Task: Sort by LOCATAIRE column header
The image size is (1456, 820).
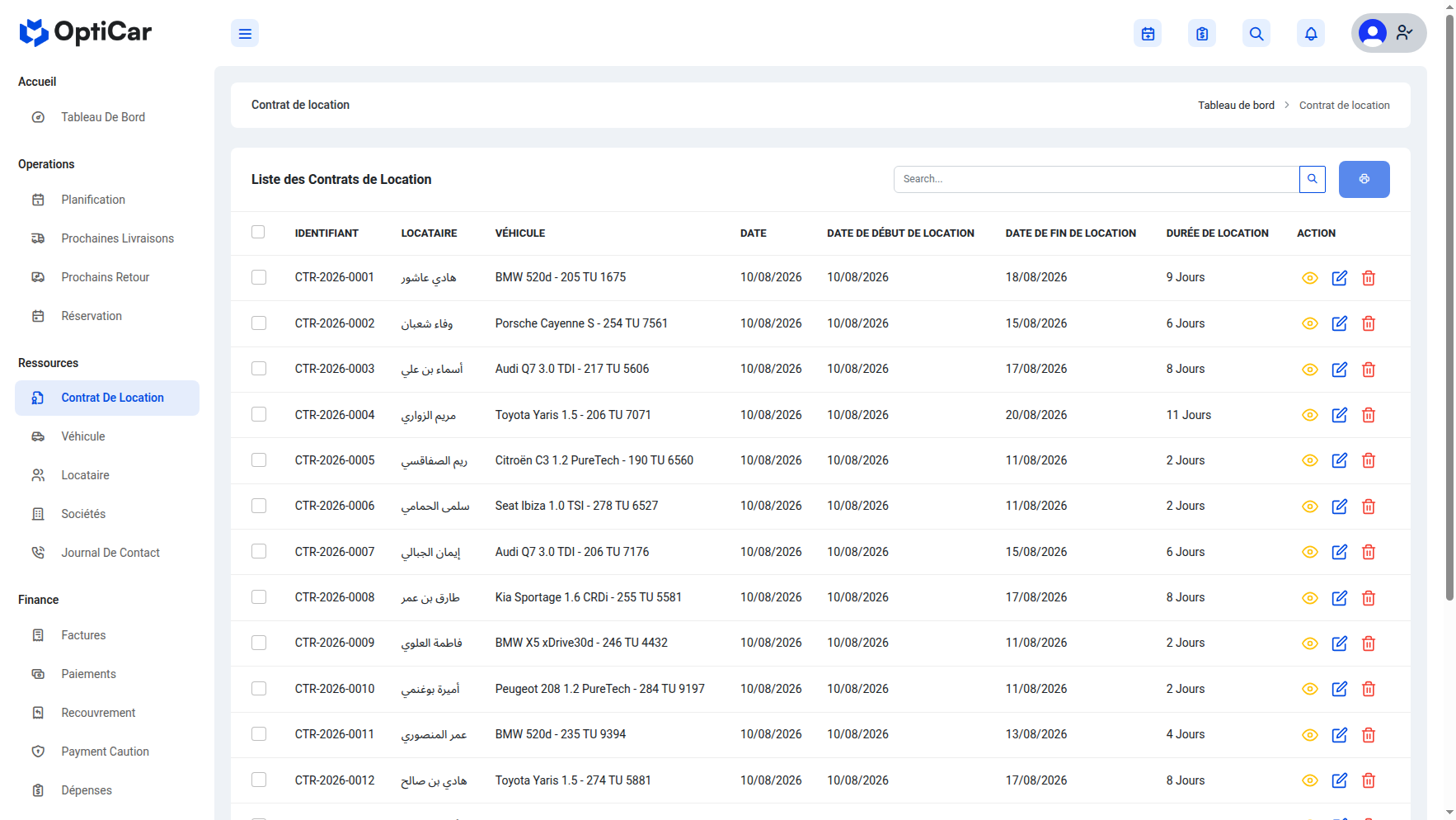Action: point(429,233)
